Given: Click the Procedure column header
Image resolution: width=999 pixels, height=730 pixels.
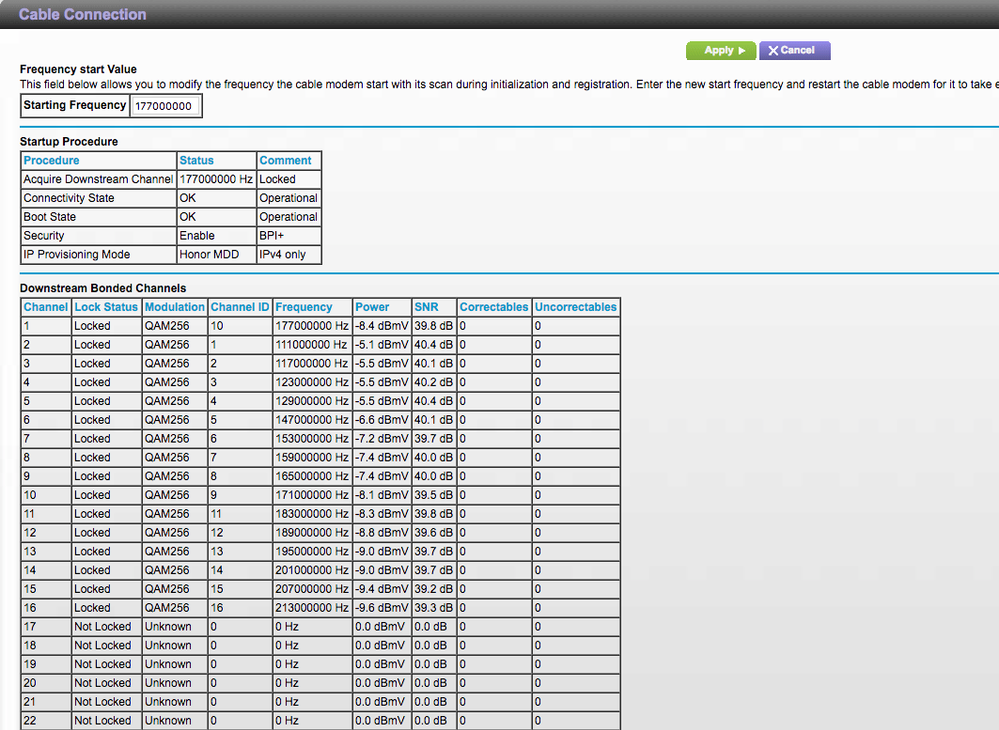Looking at the screenshot, I should [x=52, y=160].
